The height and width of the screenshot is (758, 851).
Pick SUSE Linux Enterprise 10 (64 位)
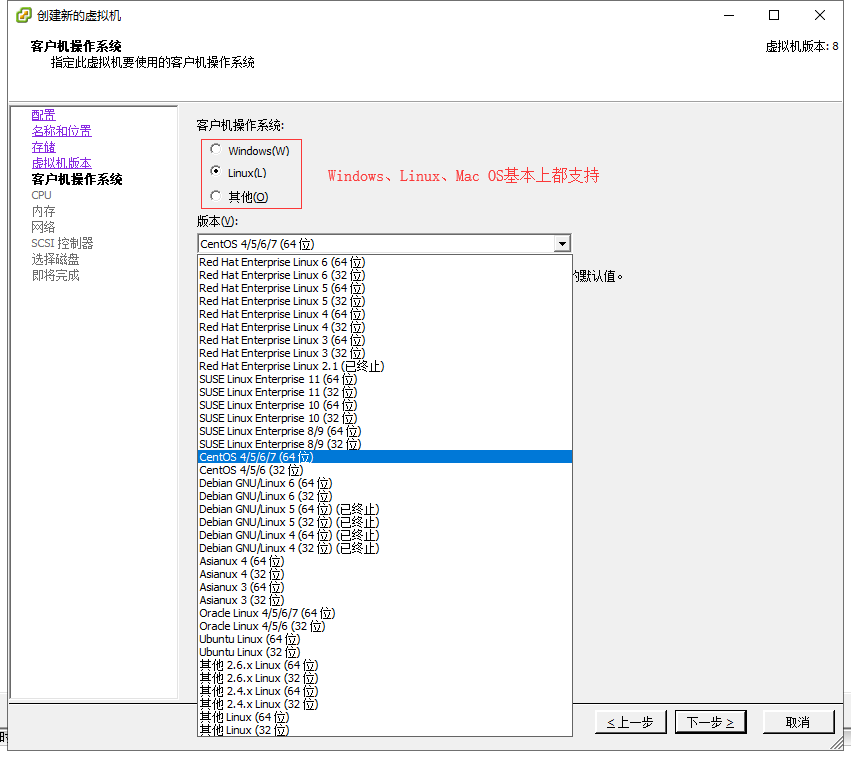tap(385, 405)
